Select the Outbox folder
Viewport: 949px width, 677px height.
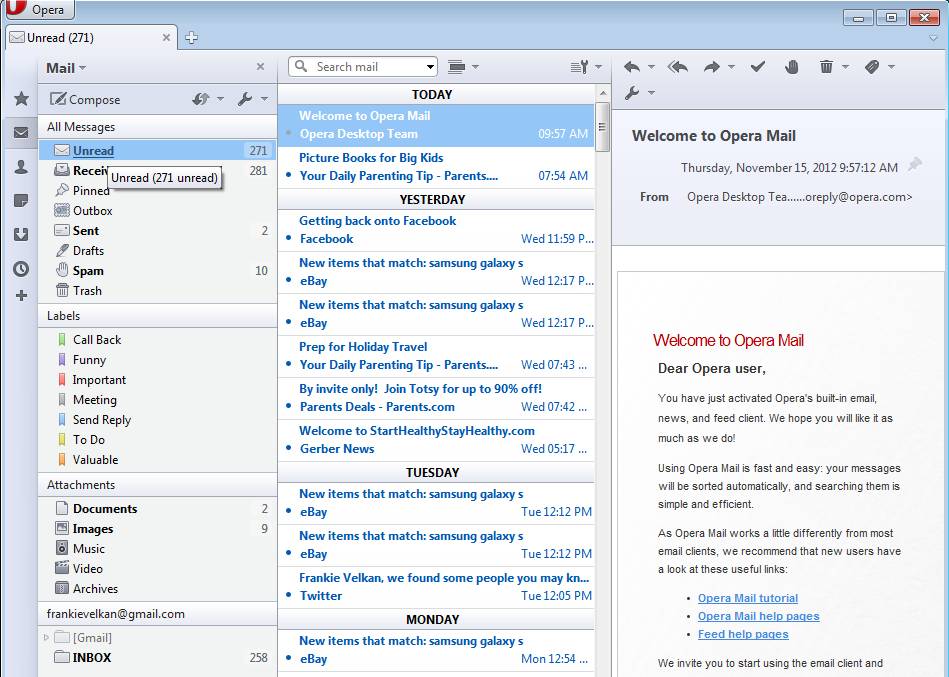click(x=157, y=211)
